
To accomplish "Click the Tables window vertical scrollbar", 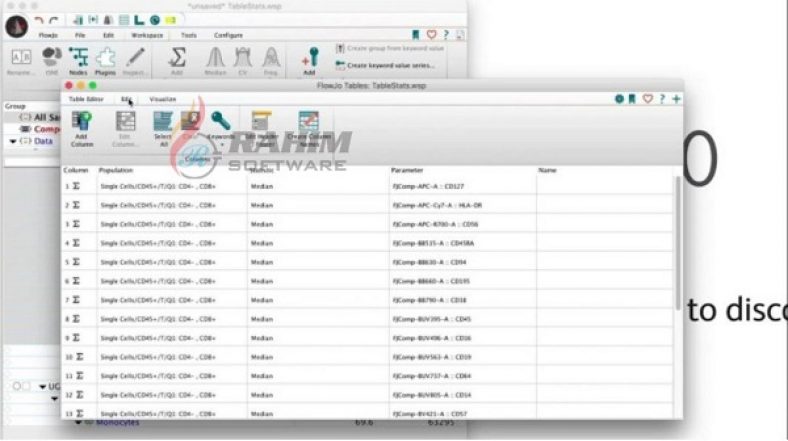I will click(677, 243).
